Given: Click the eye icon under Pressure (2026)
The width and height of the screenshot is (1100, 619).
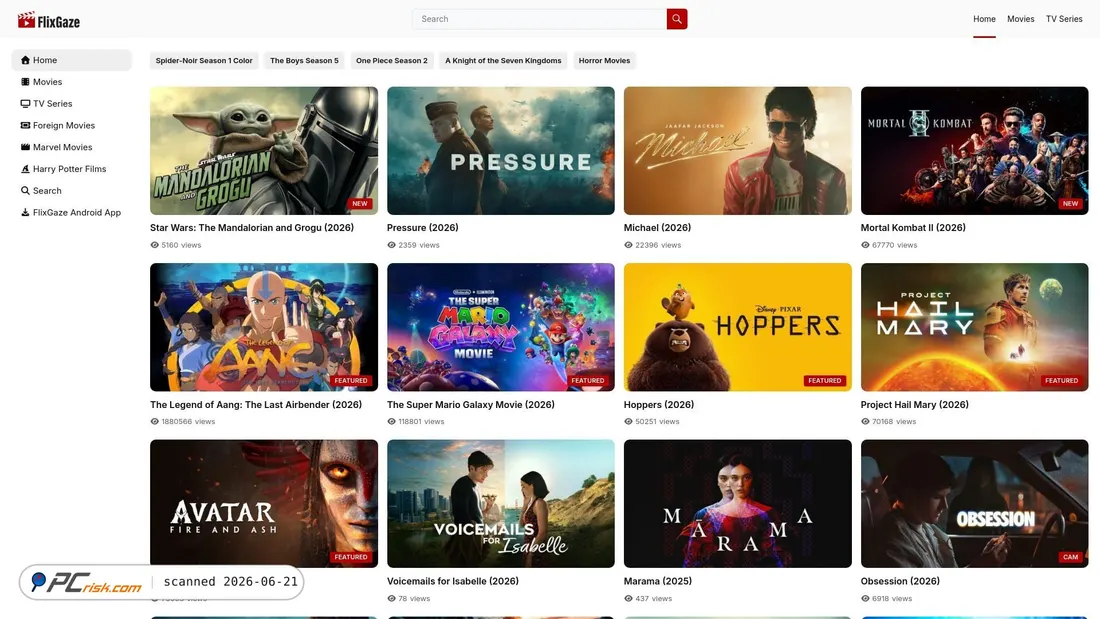Looking at the screenshot, I should [x=391, y=245].
